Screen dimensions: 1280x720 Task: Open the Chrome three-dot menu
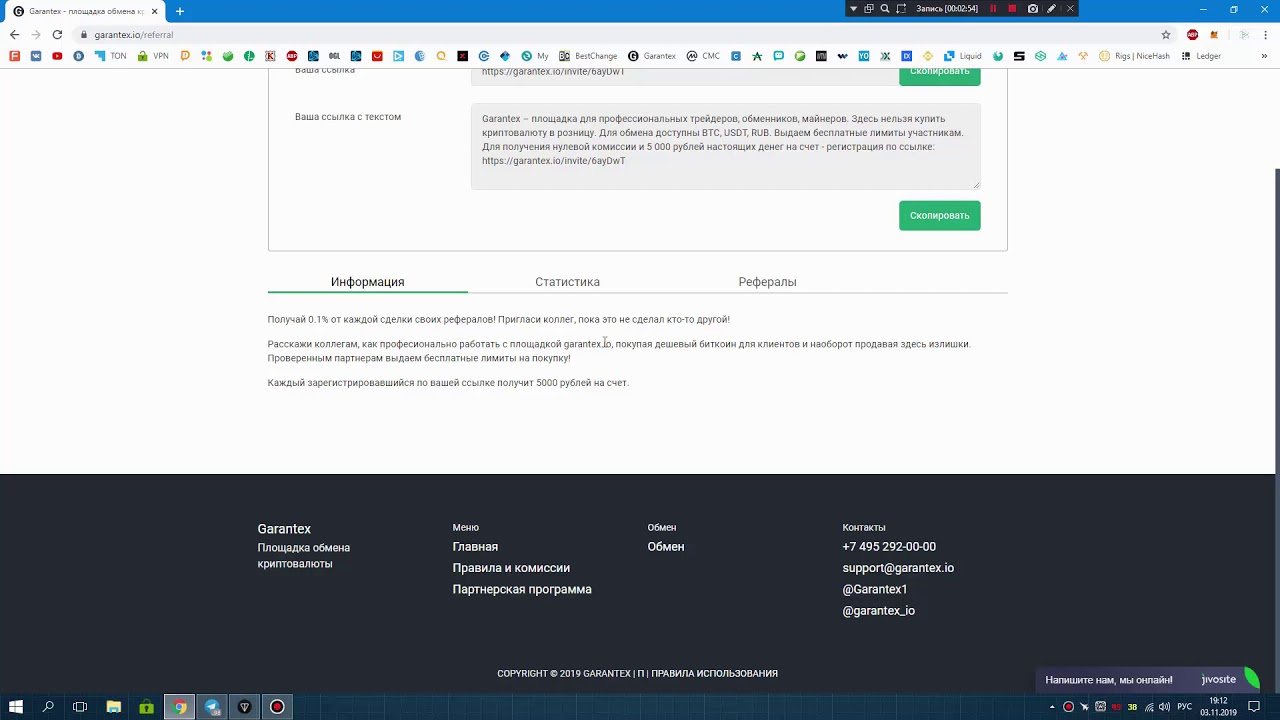click(x=1265, y=35)
